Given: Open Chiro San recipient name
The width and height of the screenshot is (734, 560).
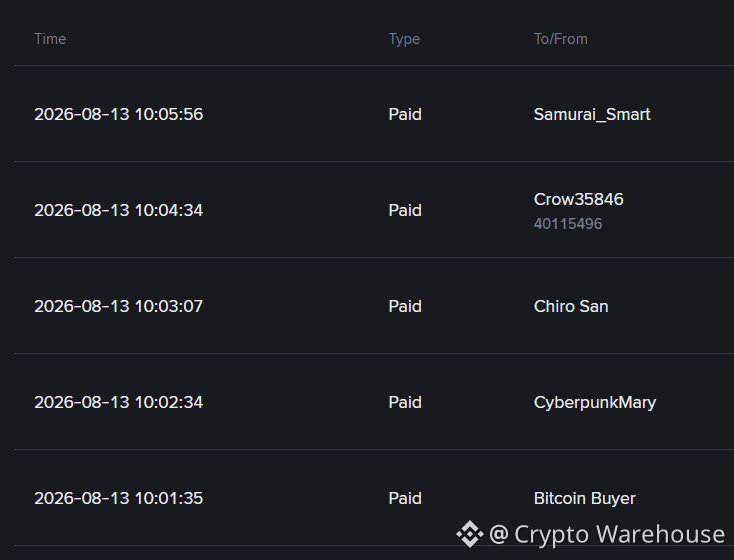Looking at the screenshot, I should point(571,306).
